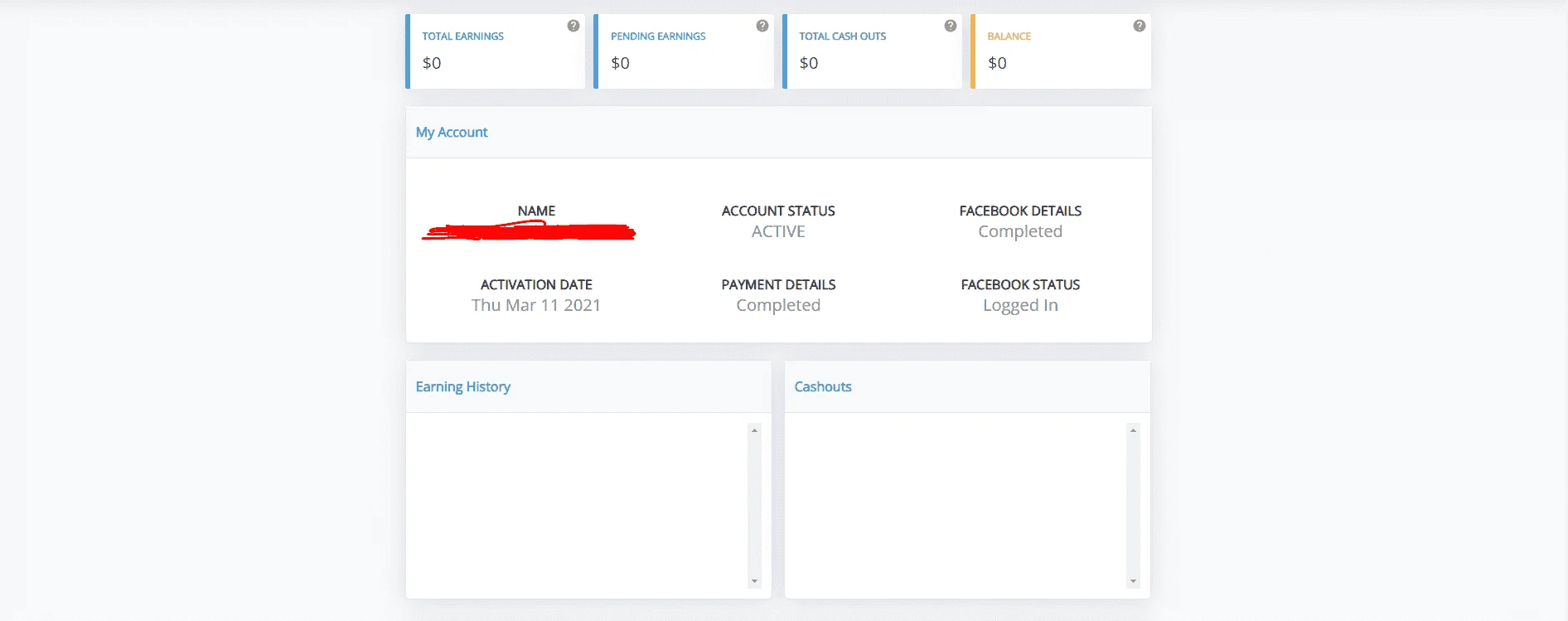Click the Earning History scroll down arrow
Image resolution: width=1568 pixels, height=621 pixels.
[754, 581]
